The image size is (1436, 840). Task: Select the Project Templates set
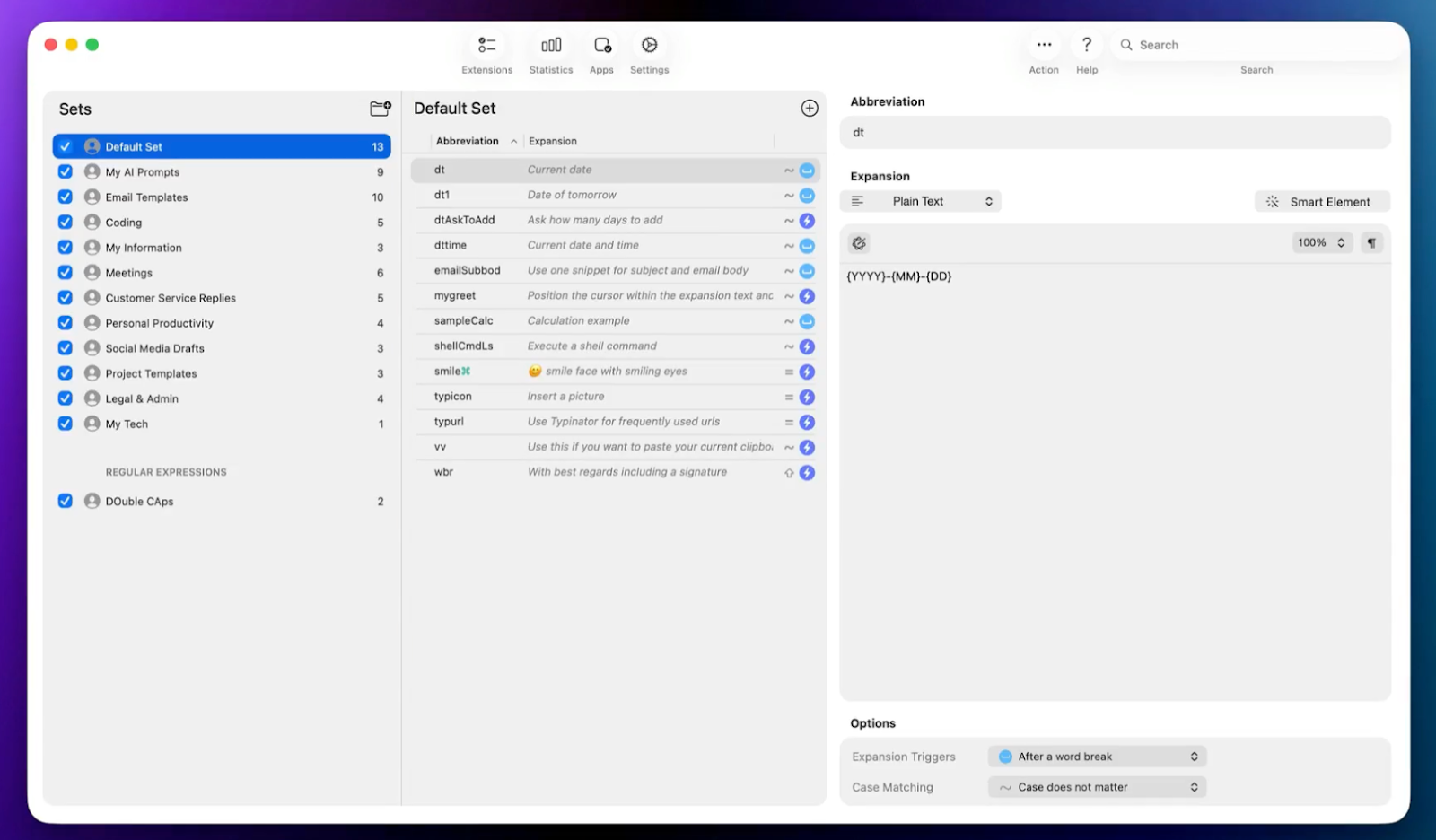click(x=222, y=373)
